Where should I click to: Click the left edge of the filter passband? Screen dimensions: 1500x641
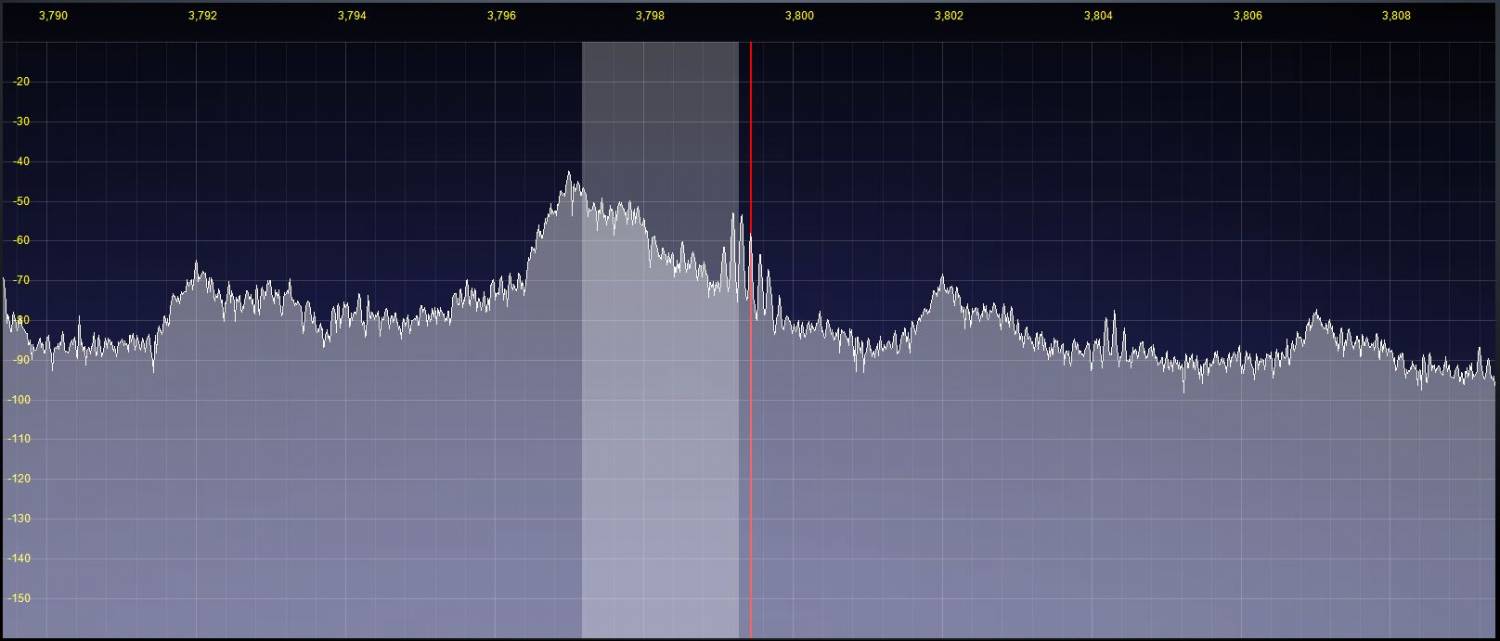[582, 340]
